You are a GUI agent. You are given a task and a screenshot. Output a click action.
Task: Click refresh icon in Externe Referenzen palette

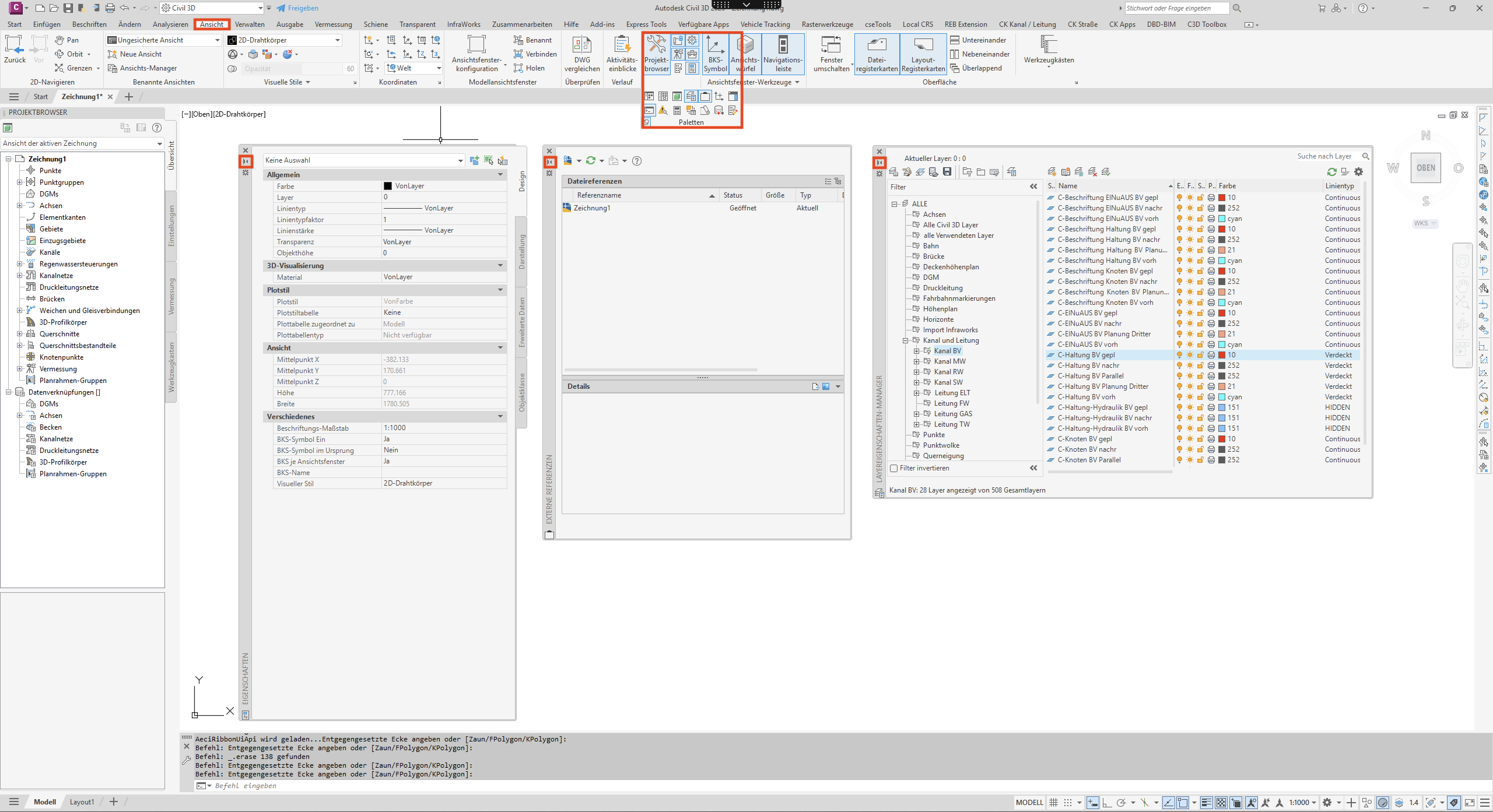591,161
